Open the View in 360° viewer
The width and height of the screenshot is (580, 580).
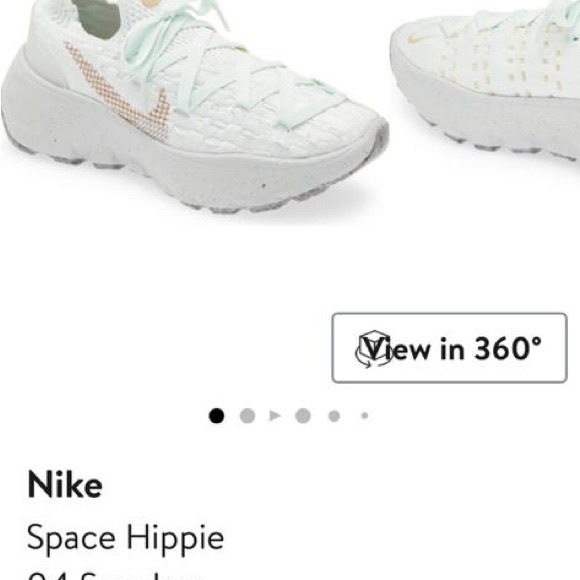pos(449,348)
